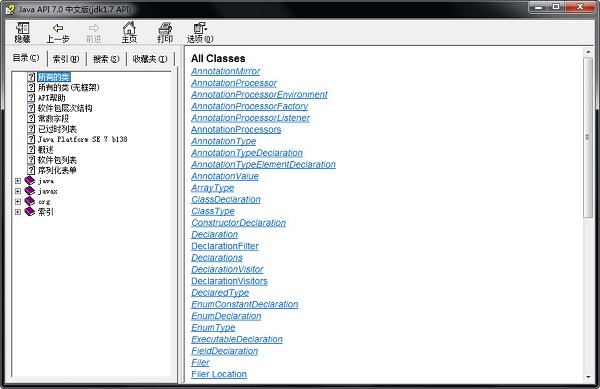Open the AnnotationMirror class link

pyautogui.click(x=225, y=71)
